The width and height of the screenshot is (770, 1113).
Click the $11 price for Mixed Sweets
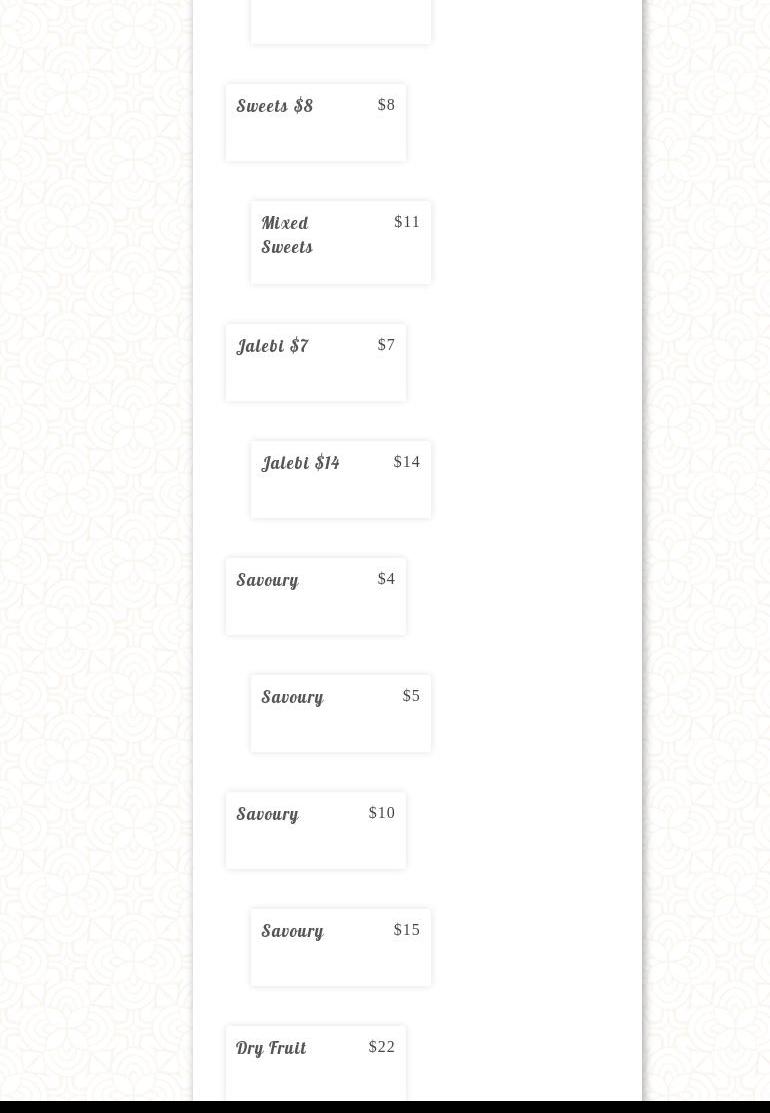tap(407, 221)
